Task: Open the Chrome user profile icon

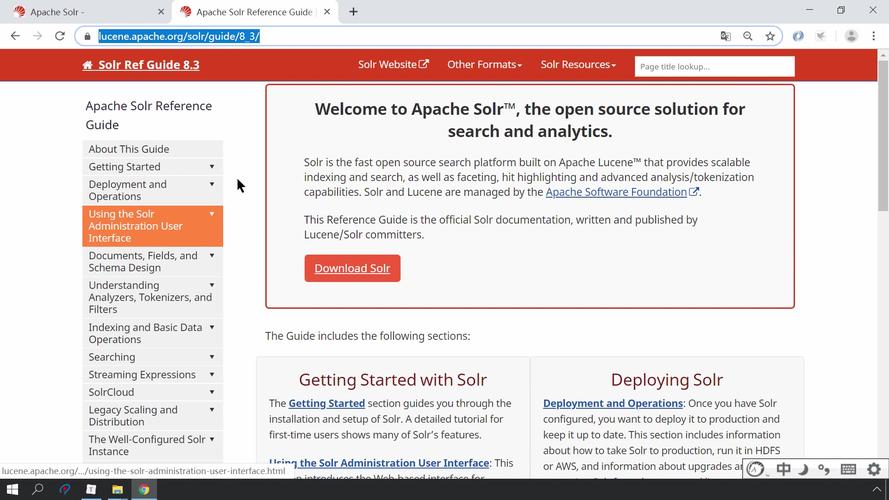Action: pos(851,36)
